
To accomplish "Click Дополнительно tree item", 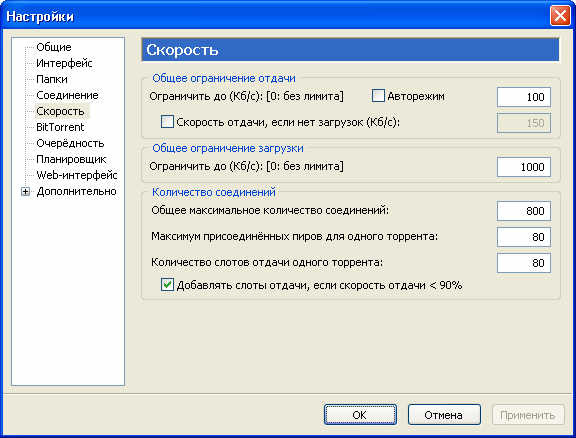I will pos(76,191).
